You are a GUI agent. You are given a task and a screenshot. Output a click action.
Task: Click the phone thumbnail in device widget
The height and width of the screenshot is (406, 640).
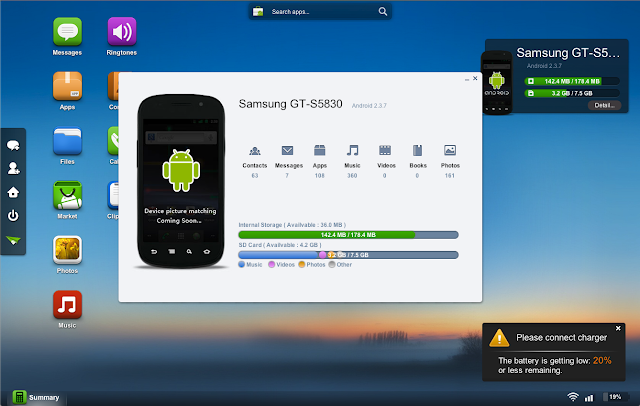pyautogui.click(x=497, y=82)
